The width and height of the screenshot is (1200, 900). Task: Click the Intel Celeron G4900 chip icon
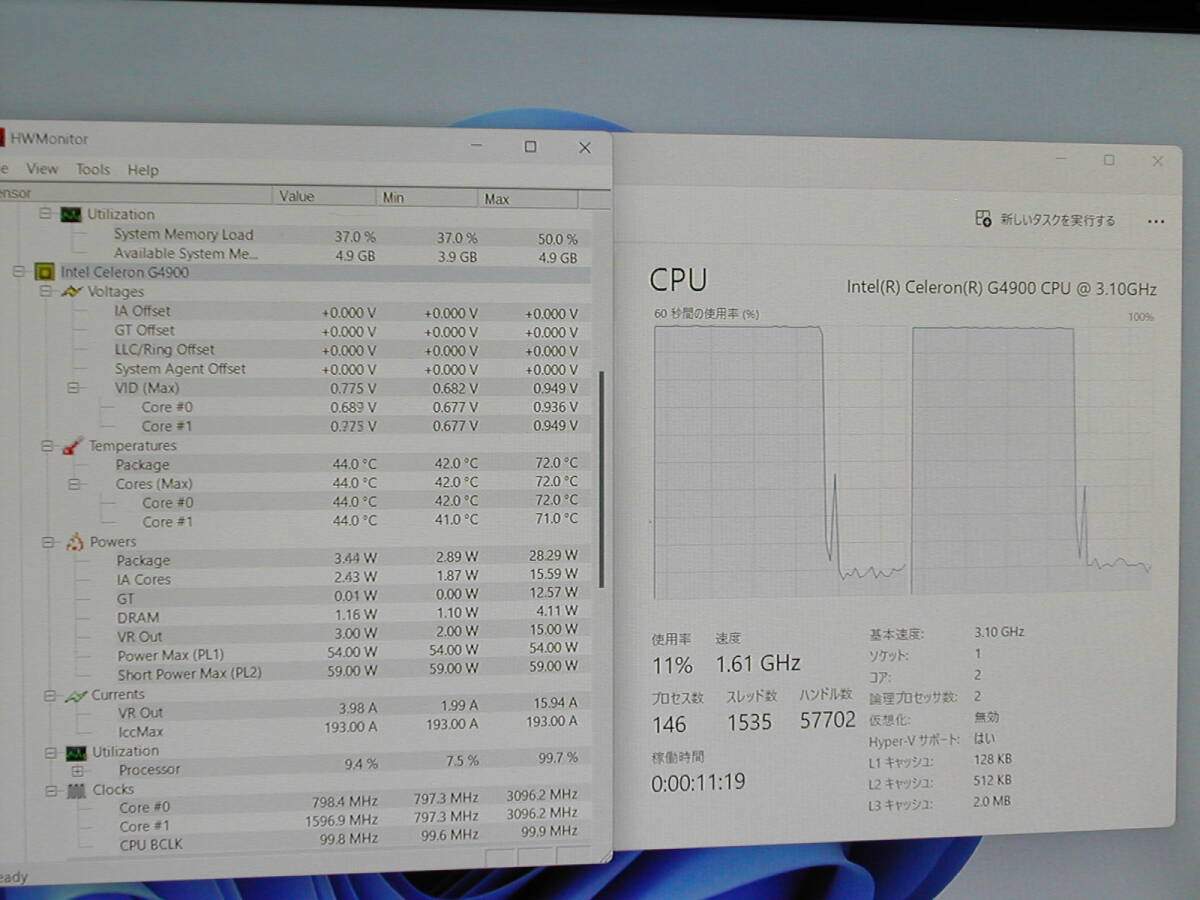[44, 271]
